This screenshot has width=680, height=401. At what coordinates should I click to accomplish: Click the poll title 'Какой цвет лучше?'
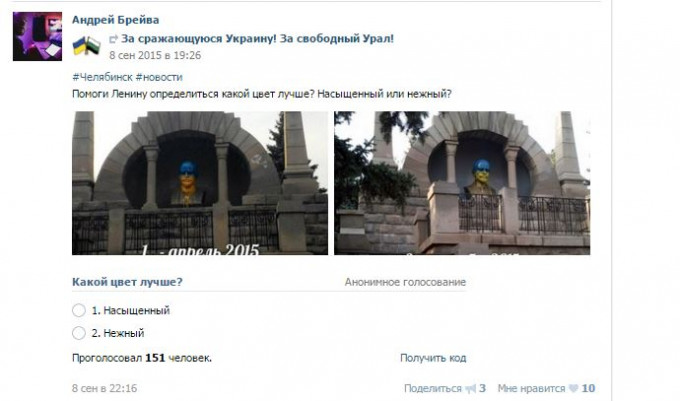point(127,282)
